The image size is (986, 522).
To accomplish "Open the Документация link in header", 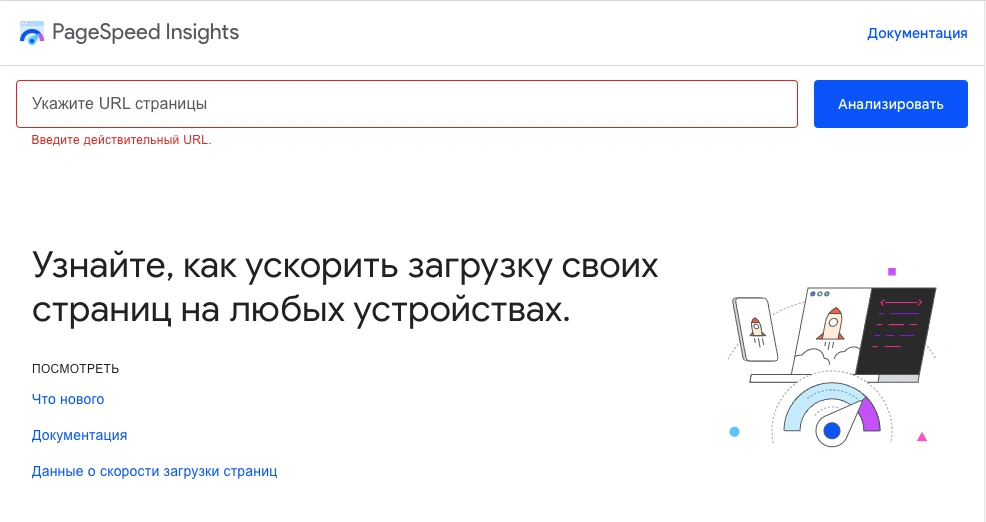I will point(917,33).
